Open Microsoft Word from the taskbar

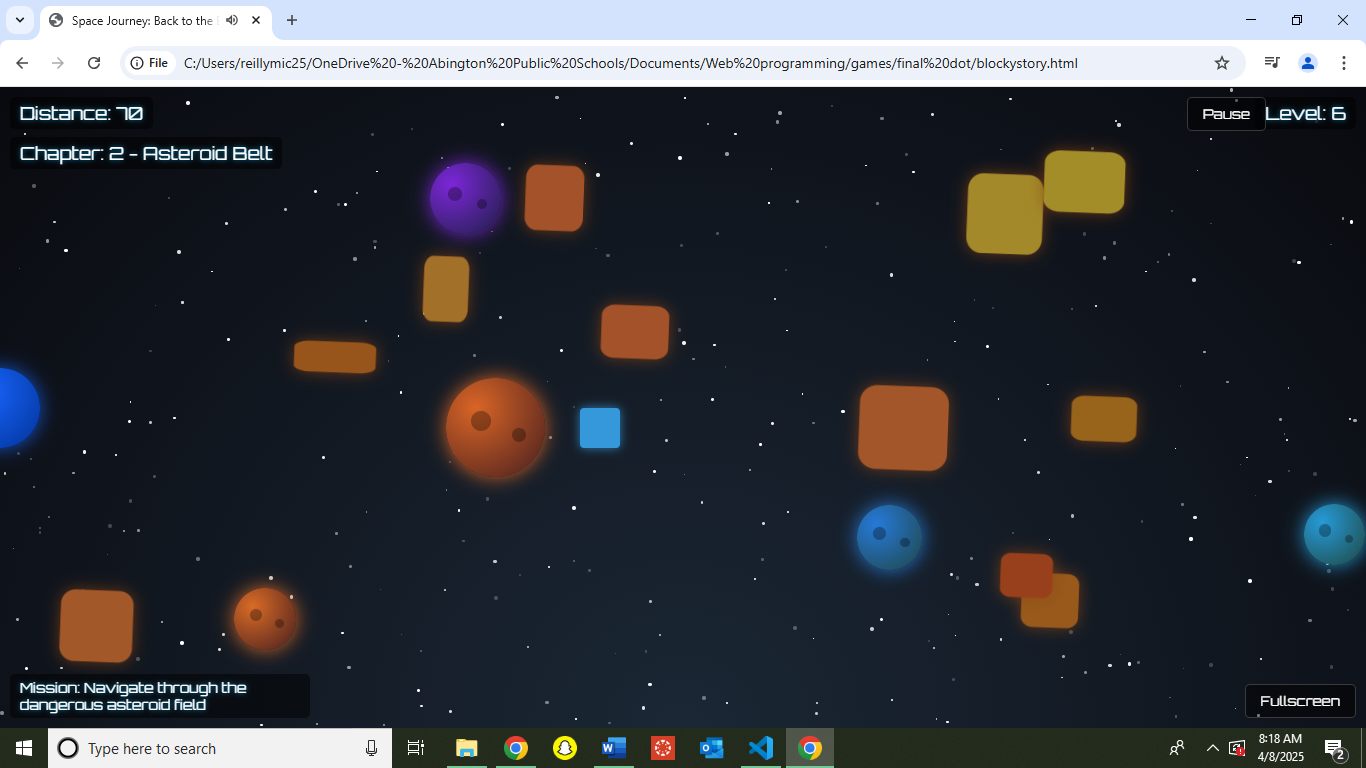[x=613, y=748]
